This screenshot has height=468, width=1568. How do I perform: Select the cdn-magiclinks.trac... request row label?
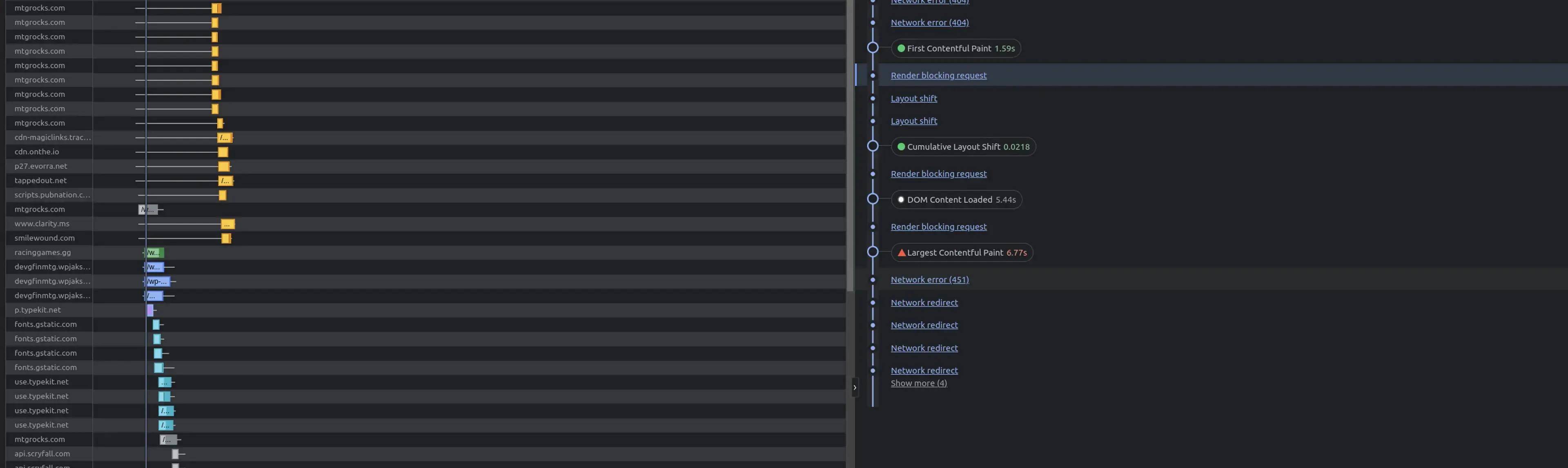click(x=52, y=138)
